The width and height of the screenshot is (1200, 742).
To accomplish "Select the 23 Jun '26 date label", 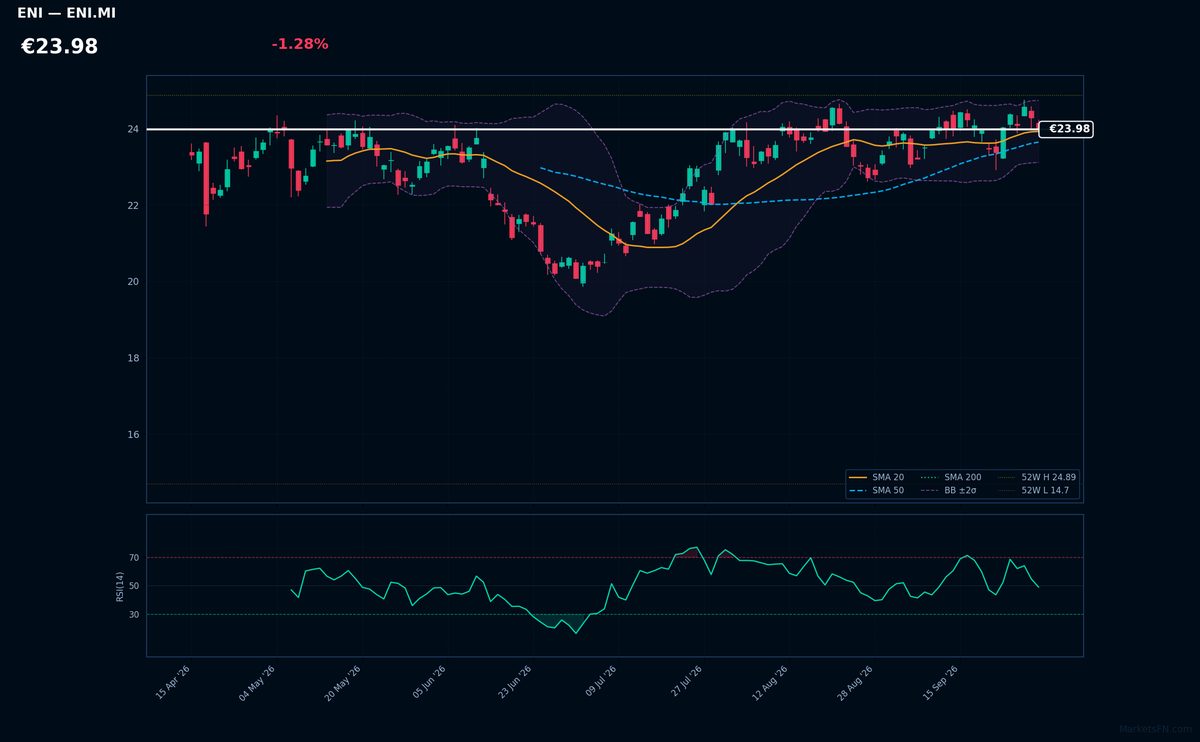I will click(x=514, y=683).
